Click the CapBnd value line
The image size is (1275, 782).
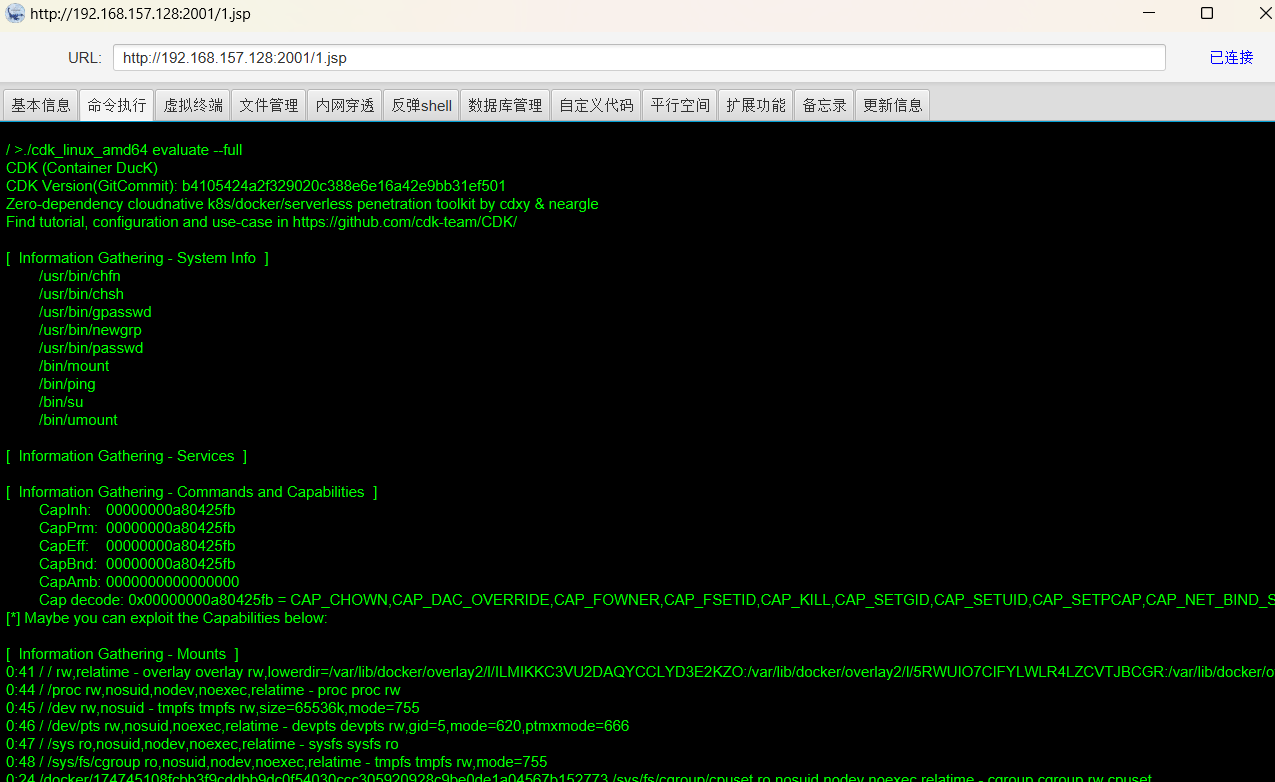tap(137, 564)
